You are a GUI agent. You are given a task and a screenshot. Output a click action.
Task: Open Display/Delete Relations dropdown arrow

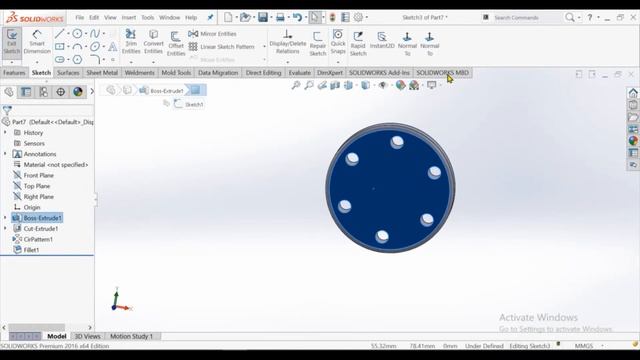point(287,62)
